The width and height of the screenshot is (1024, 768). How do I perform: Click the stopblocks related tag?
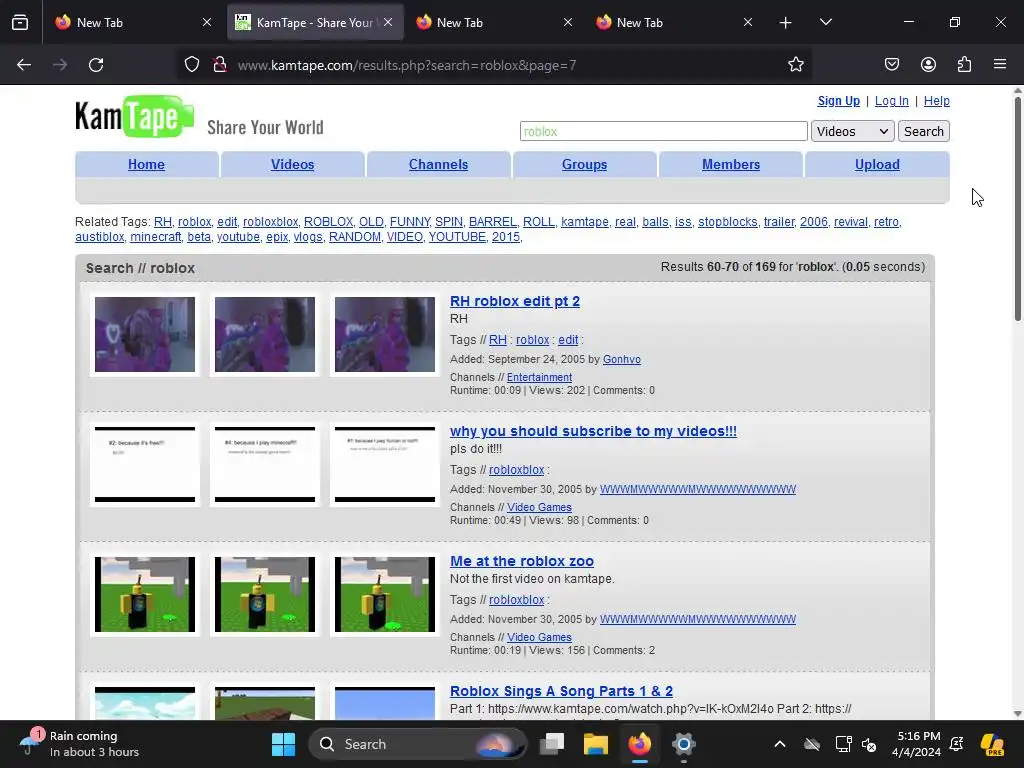pyautogui.click(x=728, y=222)
